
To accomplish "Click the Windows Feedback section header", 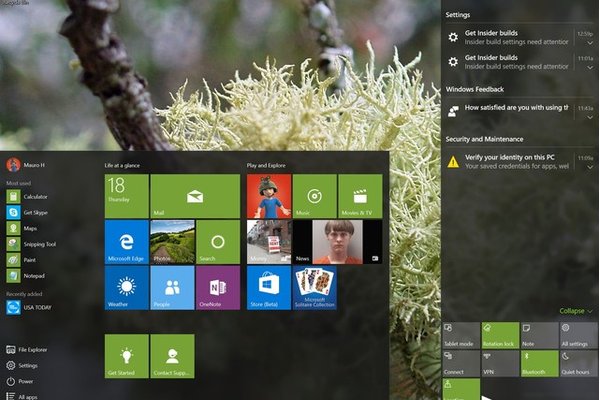I will tap(474, 89).
